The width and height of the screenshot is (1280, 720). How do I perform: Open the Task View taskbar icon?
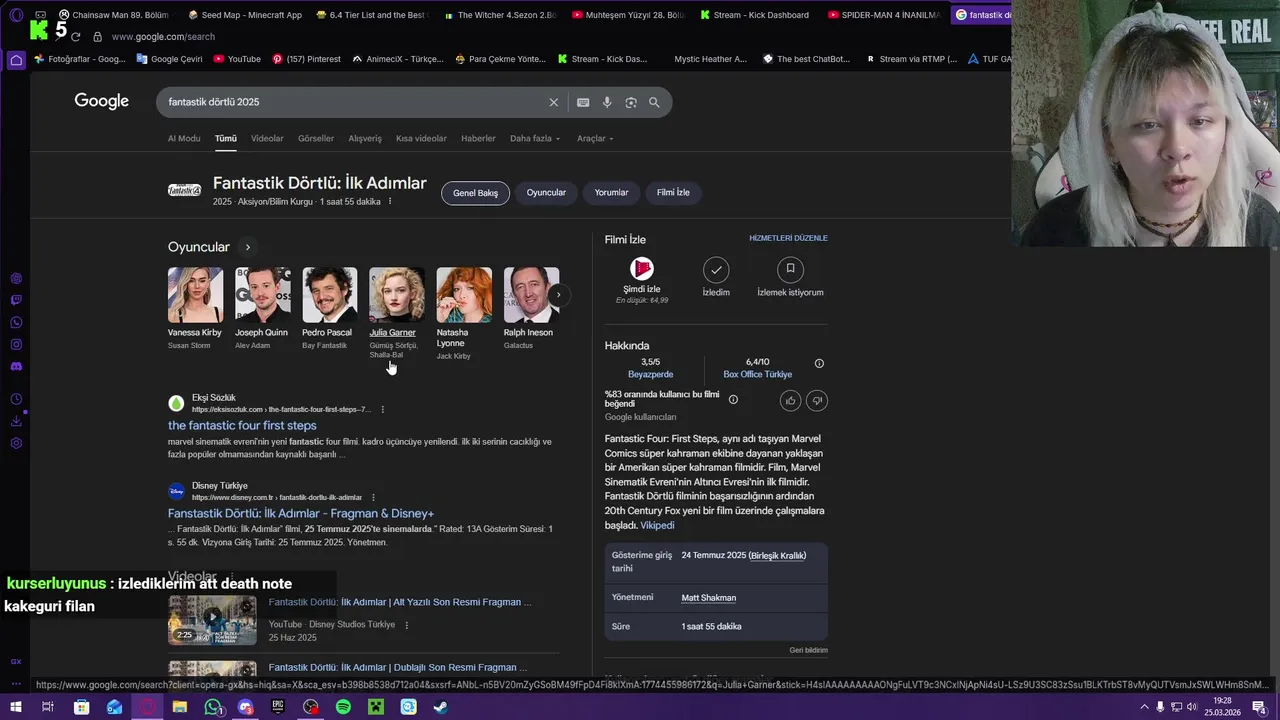pyautogui.click(x=47, y=707)
